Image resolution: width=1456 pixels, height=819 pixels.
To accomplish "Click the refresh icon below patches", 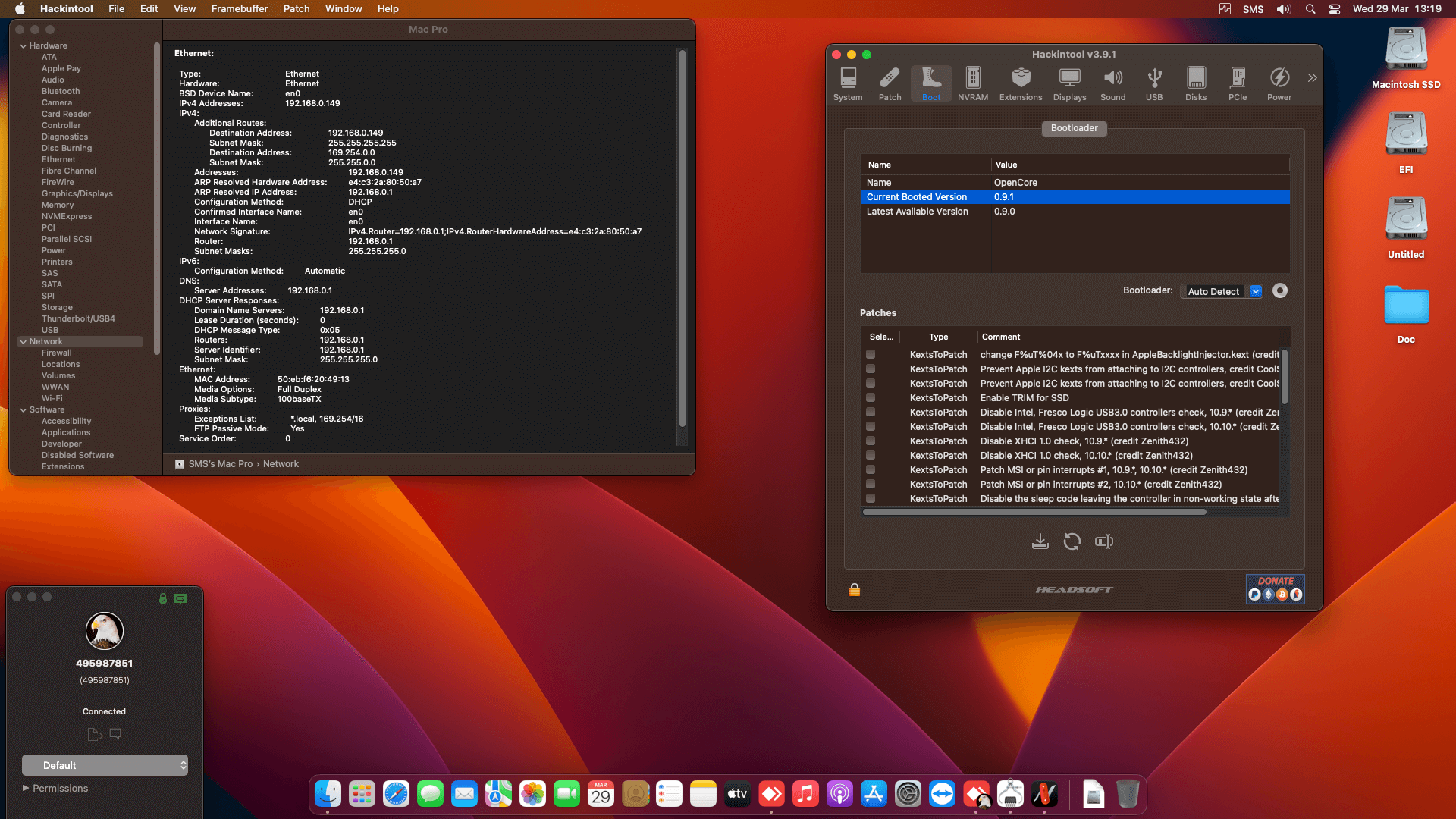I will (x=1072, y=541).
